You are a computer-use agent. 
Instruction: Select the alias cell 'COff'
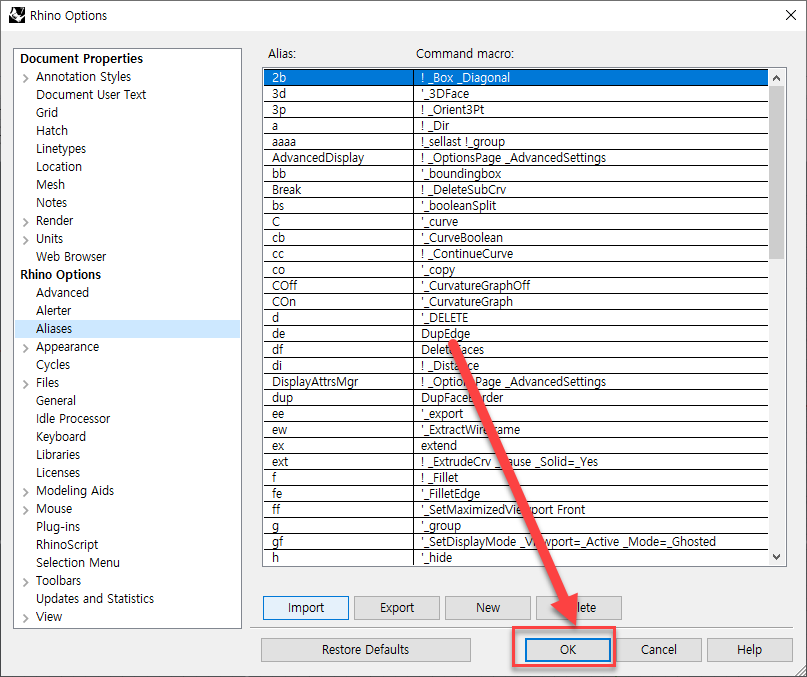pos(339,285)
